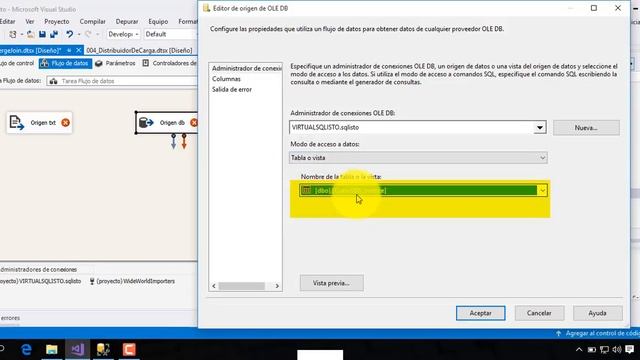This screenshot has height=360, width=640.
Task: Select the Origen db OLE DB source icon
Action: tap(146, 122)
